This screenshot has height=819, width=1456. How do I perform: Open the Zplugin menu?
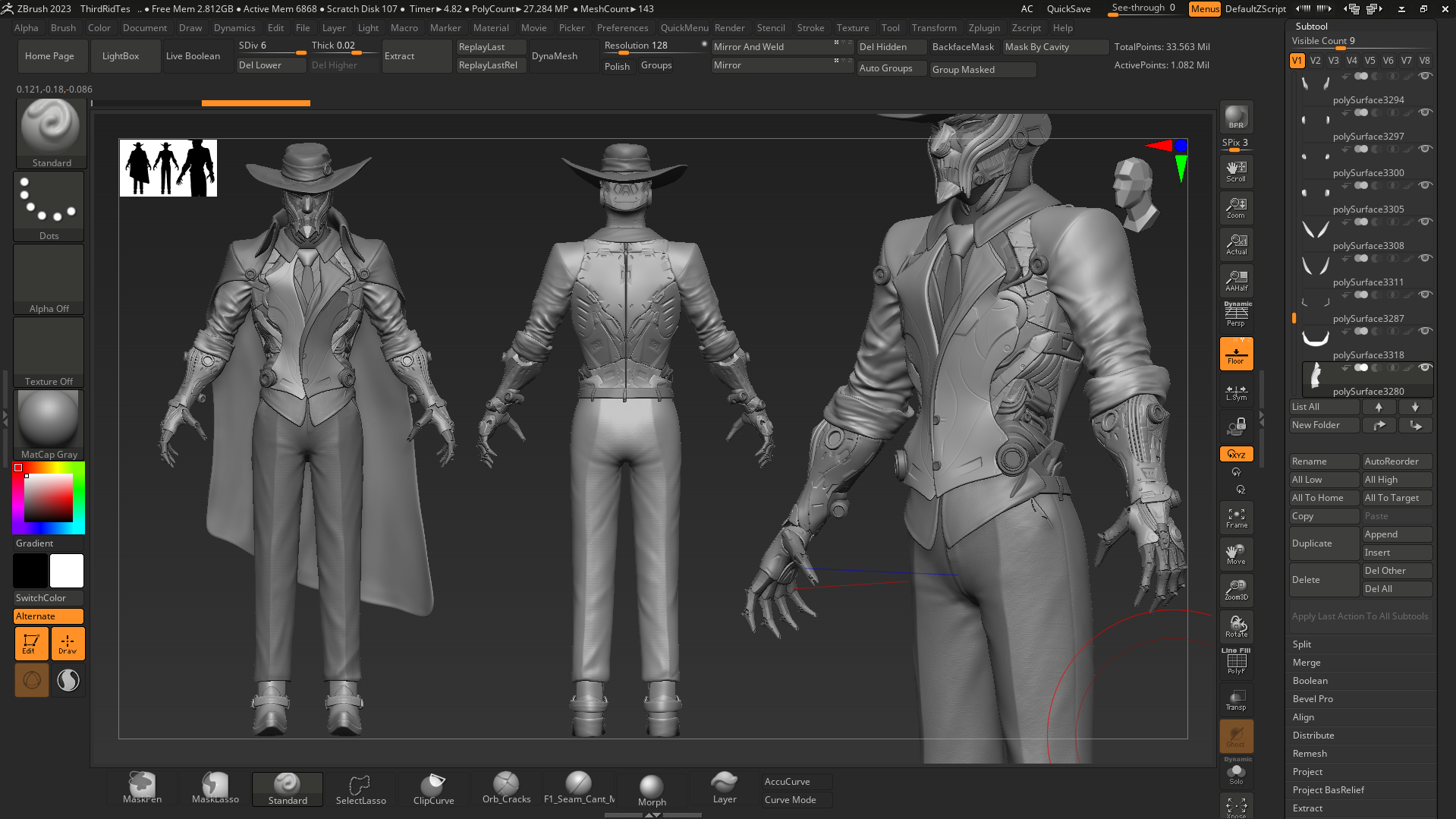983,28
